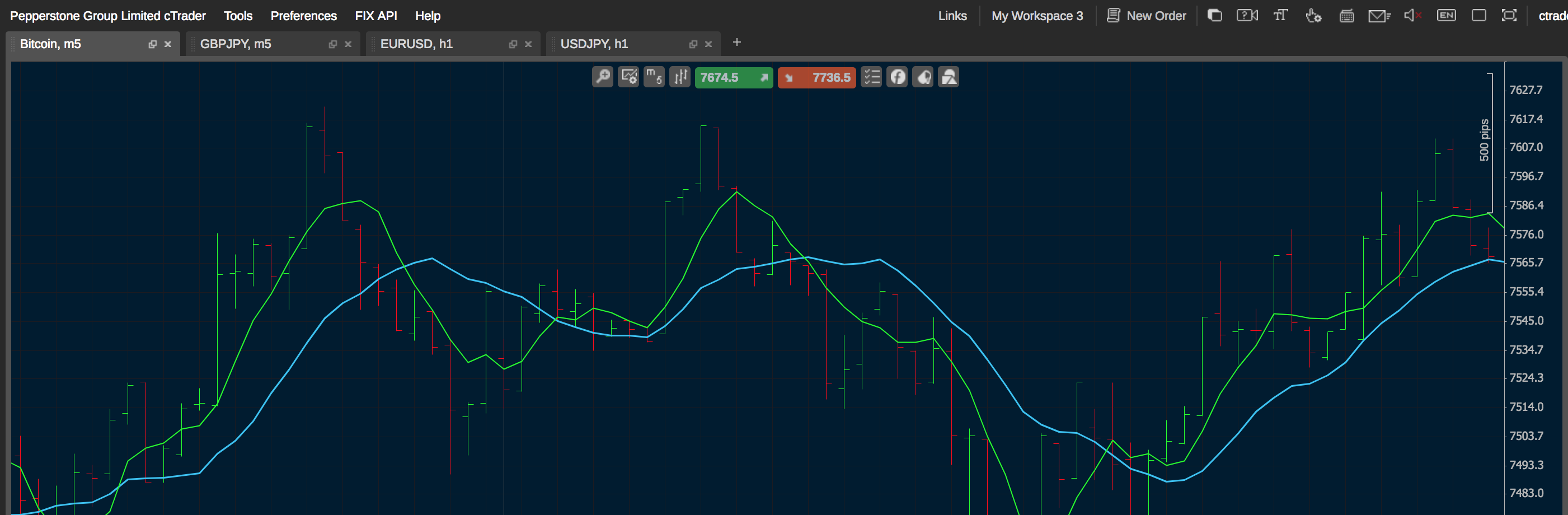Toggle the muted sound speaker icon
The height and width of the screenshot is (515, 1568).
tap(1413, 15)
